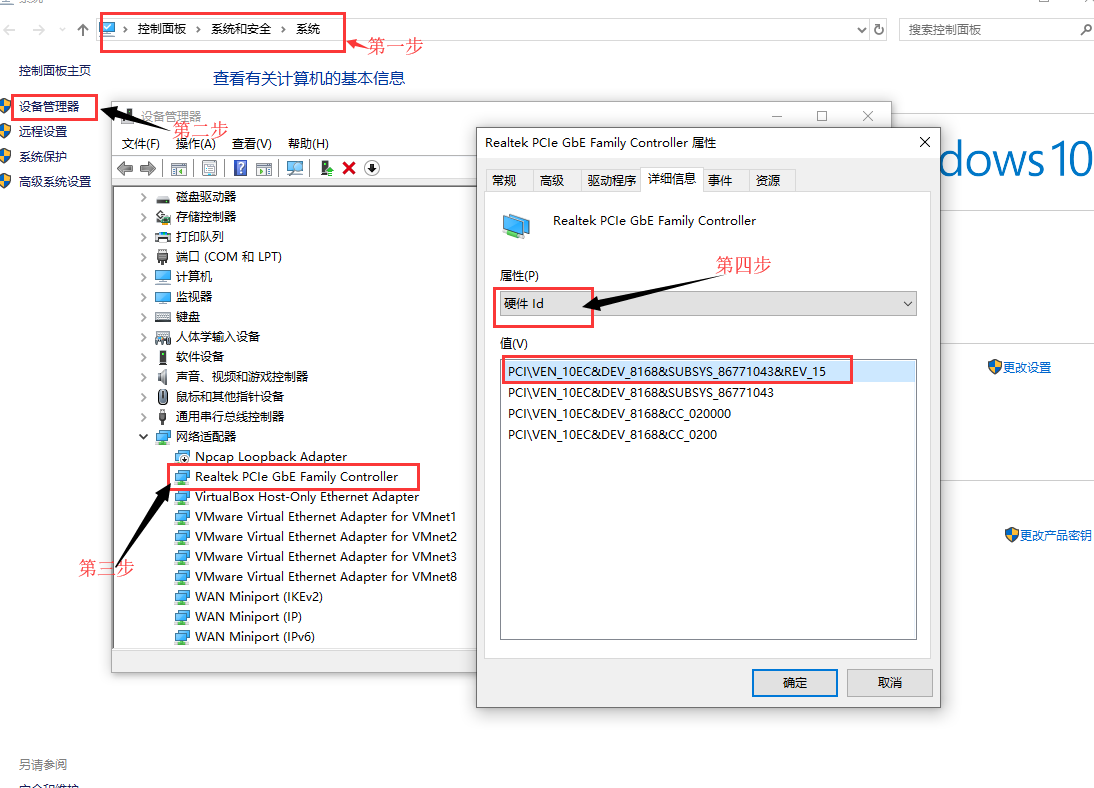The height and width of the screenshot is (788, 1094).
Task: Expand the 计算机 tree node
Action: click(144, 277)
